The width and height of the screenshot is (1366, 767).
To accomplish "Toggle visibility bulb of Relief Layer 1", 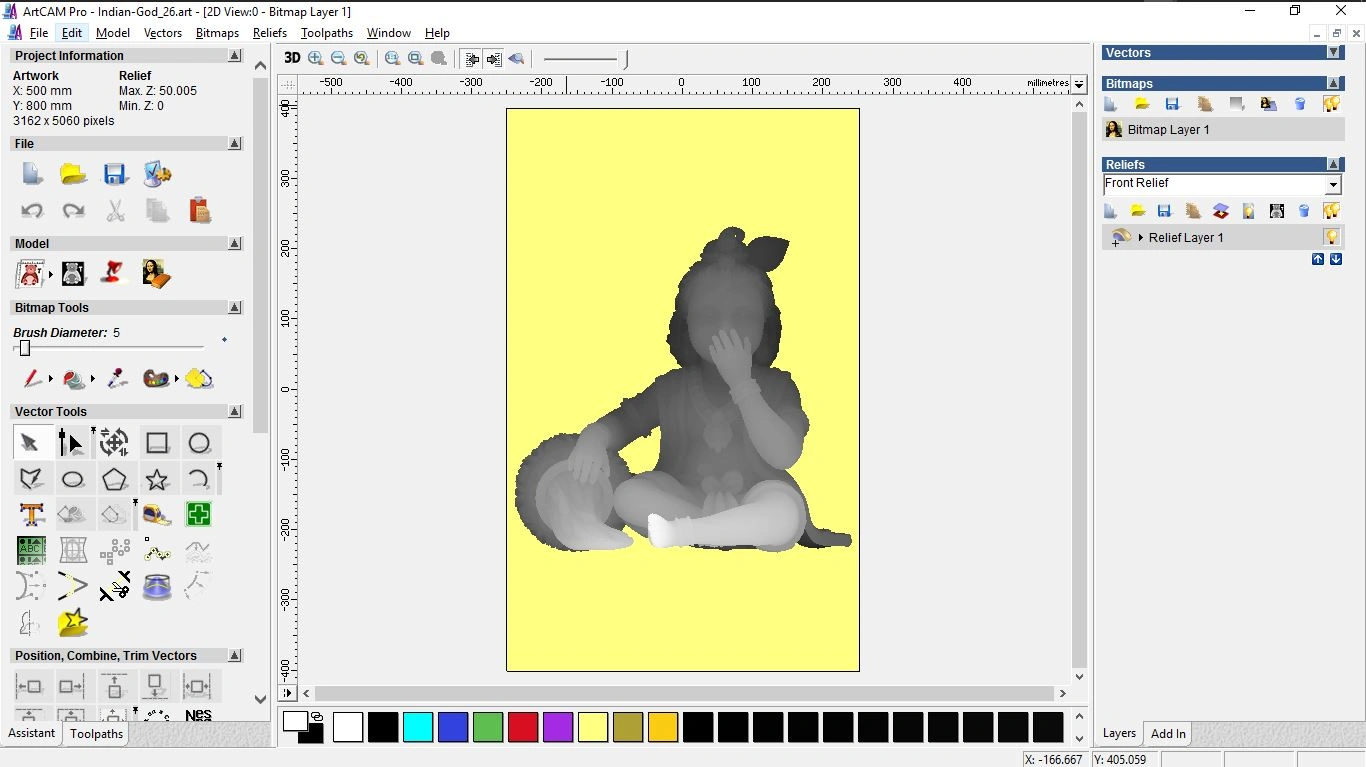I will pyautogui.click(x=1331, y=238).
